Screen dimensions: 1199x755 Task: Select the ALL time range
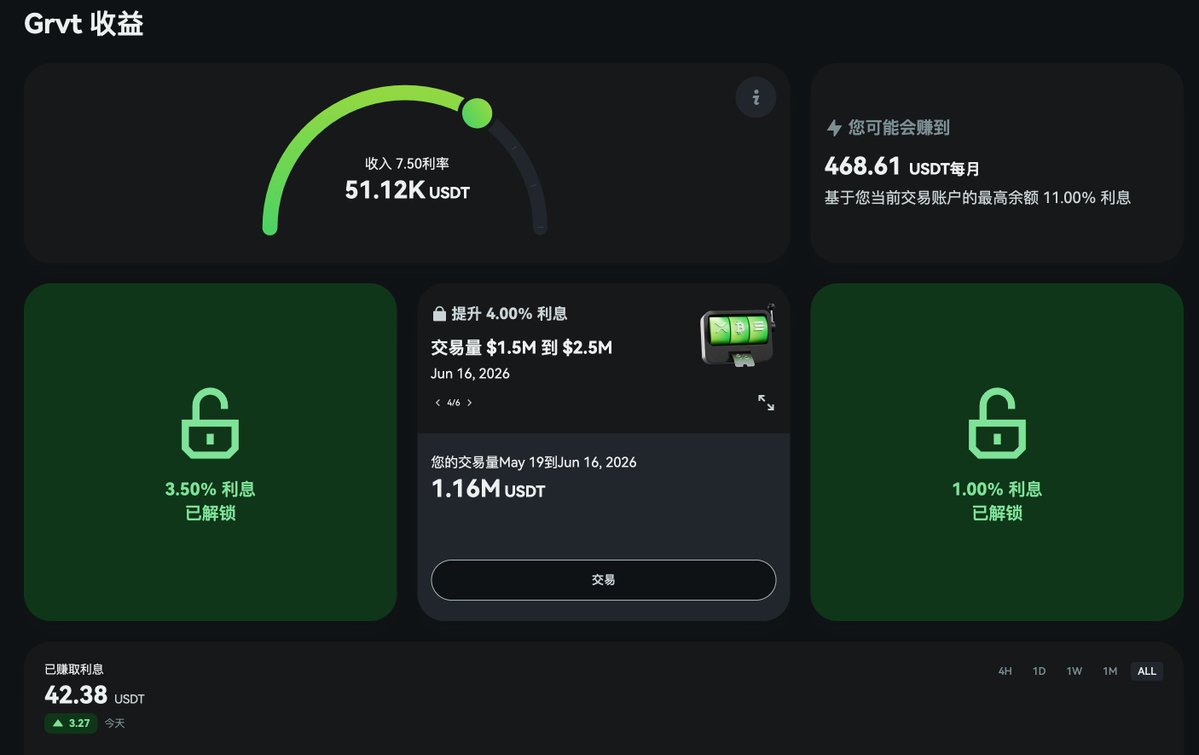click(1146, 671)
